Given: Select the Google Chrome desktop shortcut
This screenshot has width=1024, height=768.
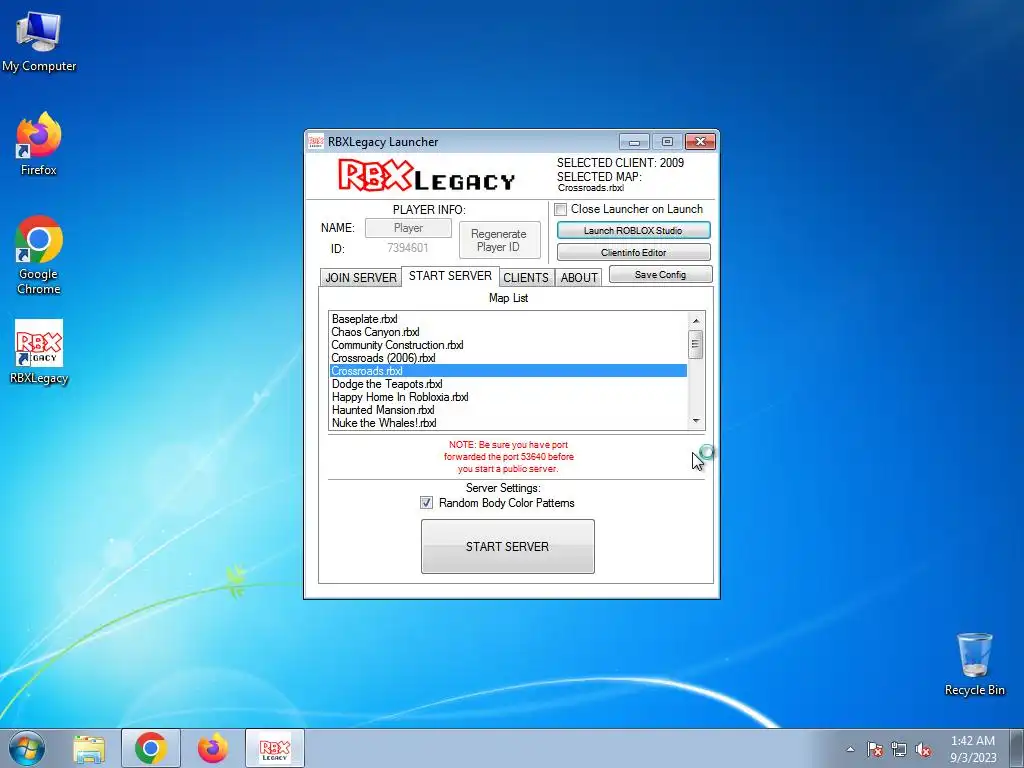Looking at the screenshot, I should 39,255.
